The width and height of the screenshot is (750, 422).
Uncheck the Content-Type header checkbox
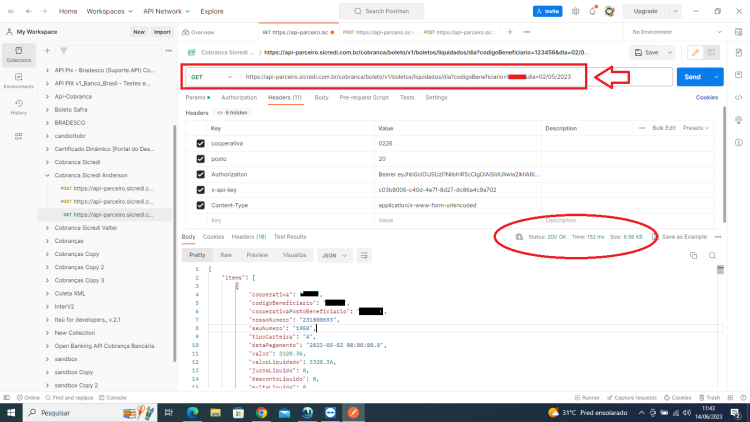pyautogui.click(x=200, y=205)
